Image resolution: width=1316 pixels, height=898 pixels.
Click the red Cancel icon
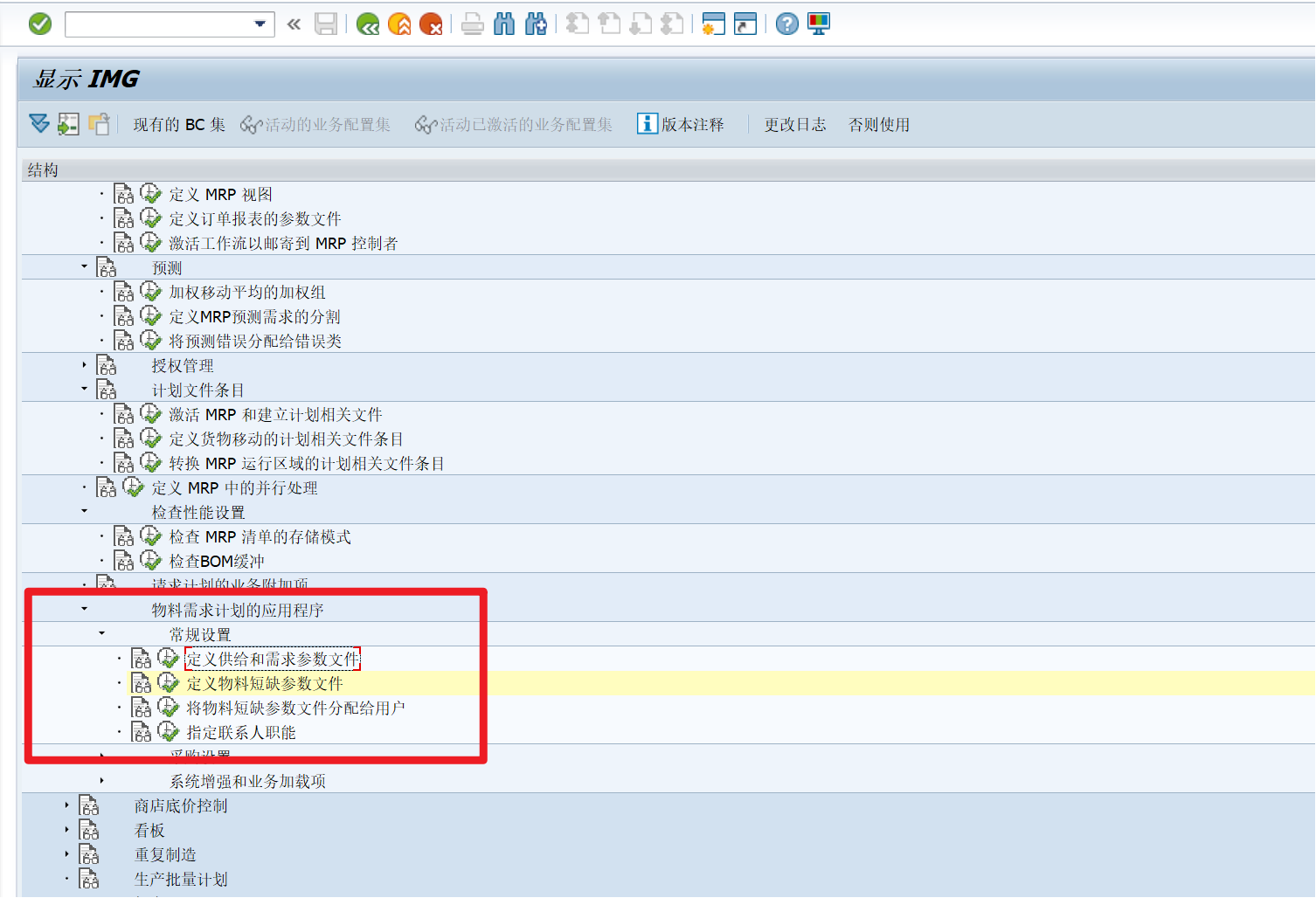point(430,24)
